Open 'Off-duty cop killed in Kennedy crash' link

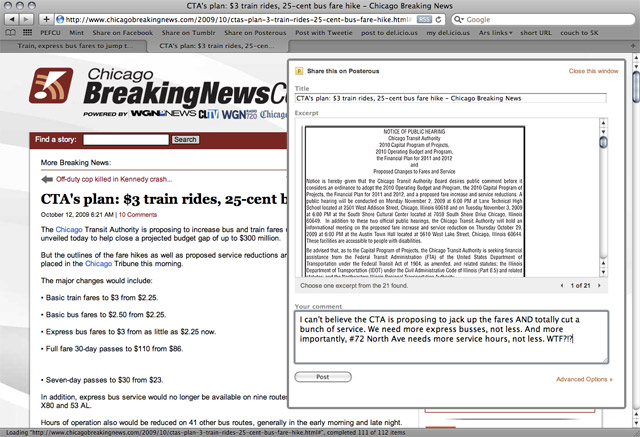click(114, 179)
